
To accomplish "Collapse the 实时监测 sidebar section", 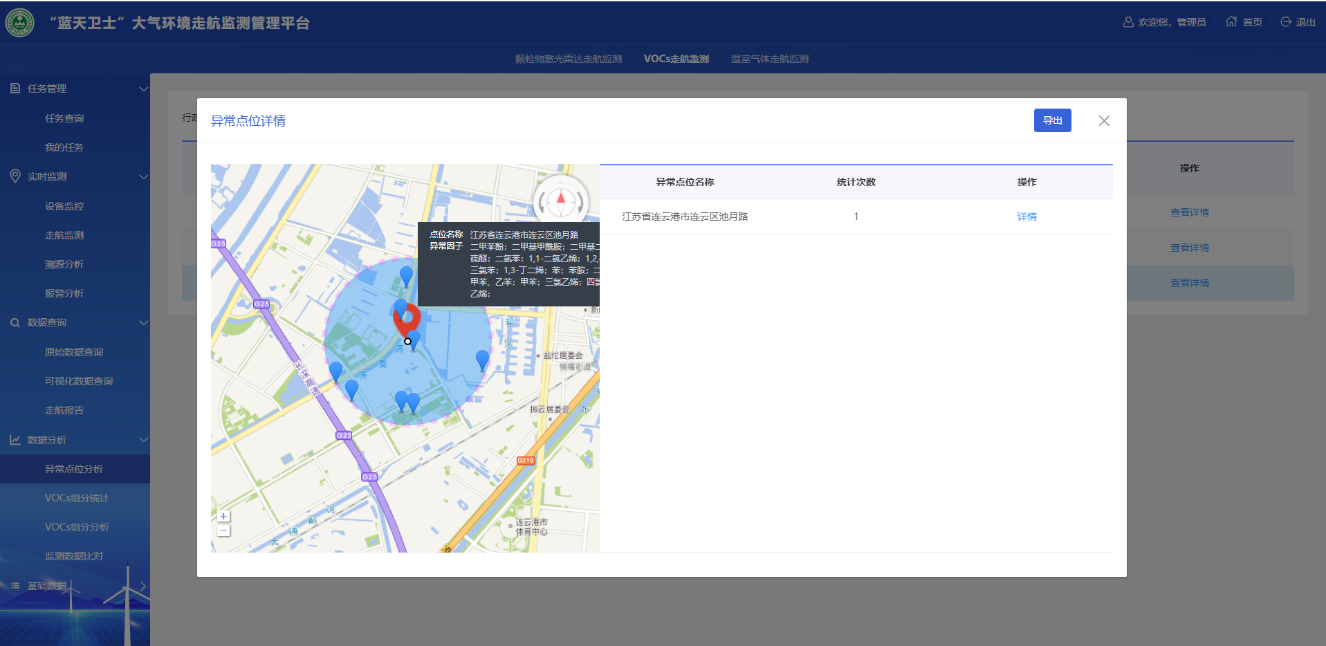I will [x=143, y=177].
